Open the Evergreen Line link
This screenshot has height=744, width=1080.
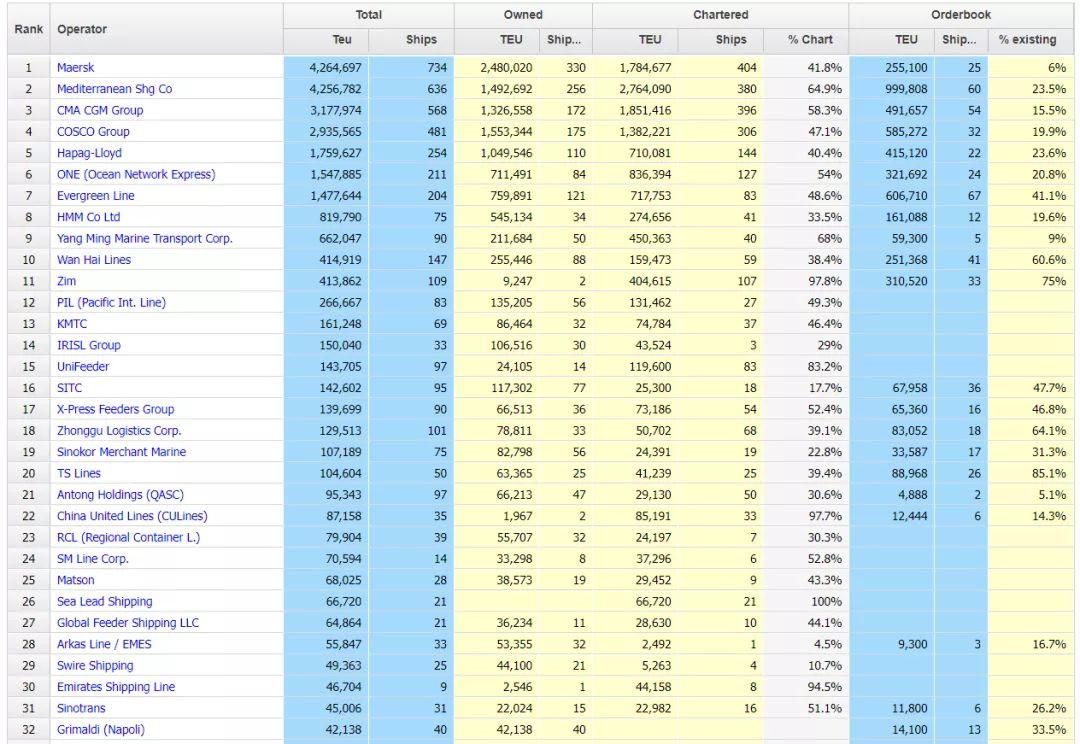click(x=95, y=196)
